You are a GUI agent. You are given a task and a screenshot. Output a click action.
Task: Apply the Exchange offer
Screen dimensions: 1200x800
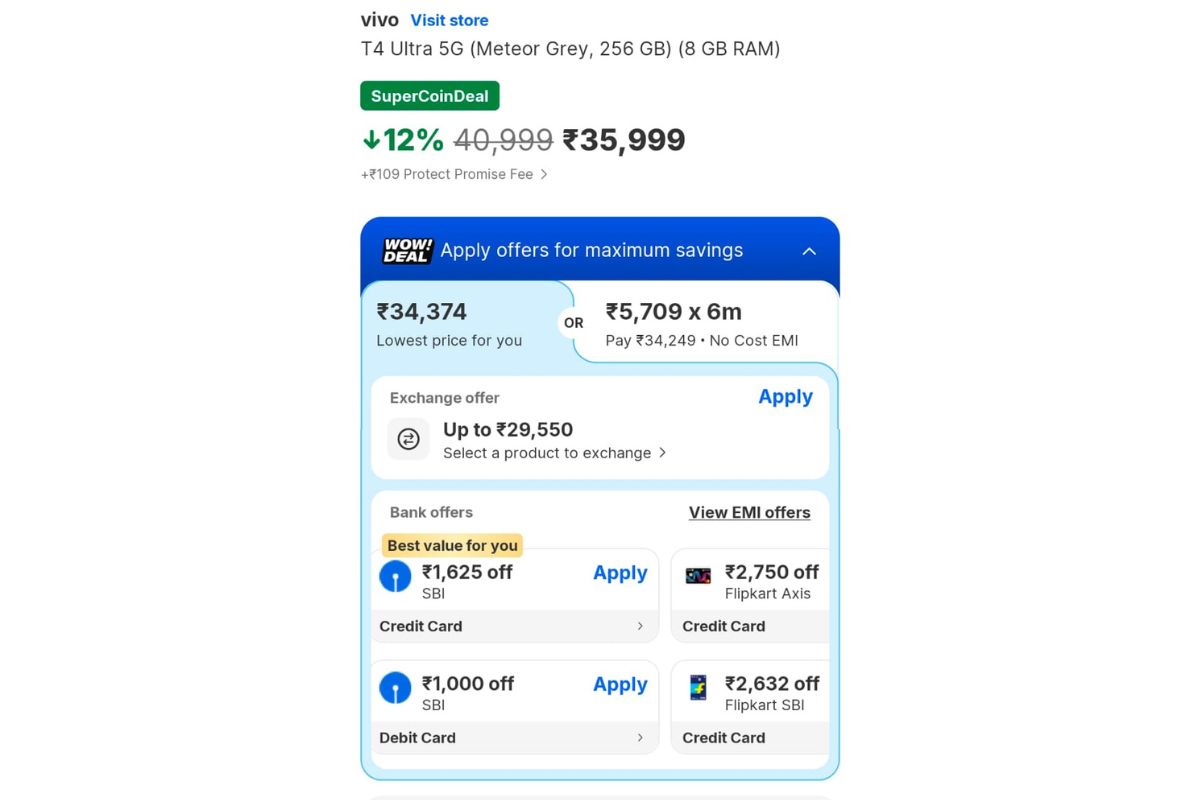click(785, 397)
